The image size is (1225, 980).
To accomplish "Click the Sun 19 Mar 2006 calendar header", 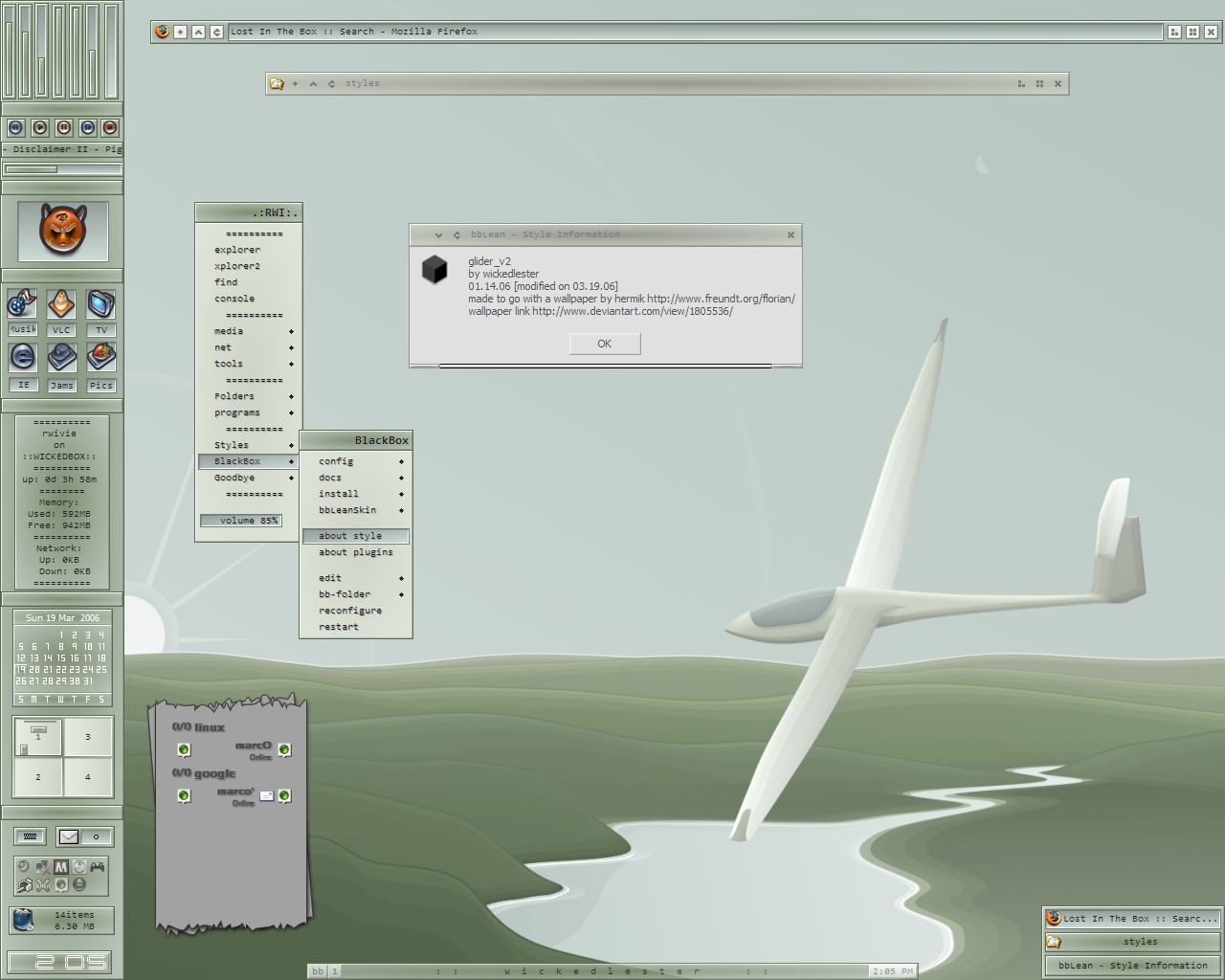I will click(62, 618).
